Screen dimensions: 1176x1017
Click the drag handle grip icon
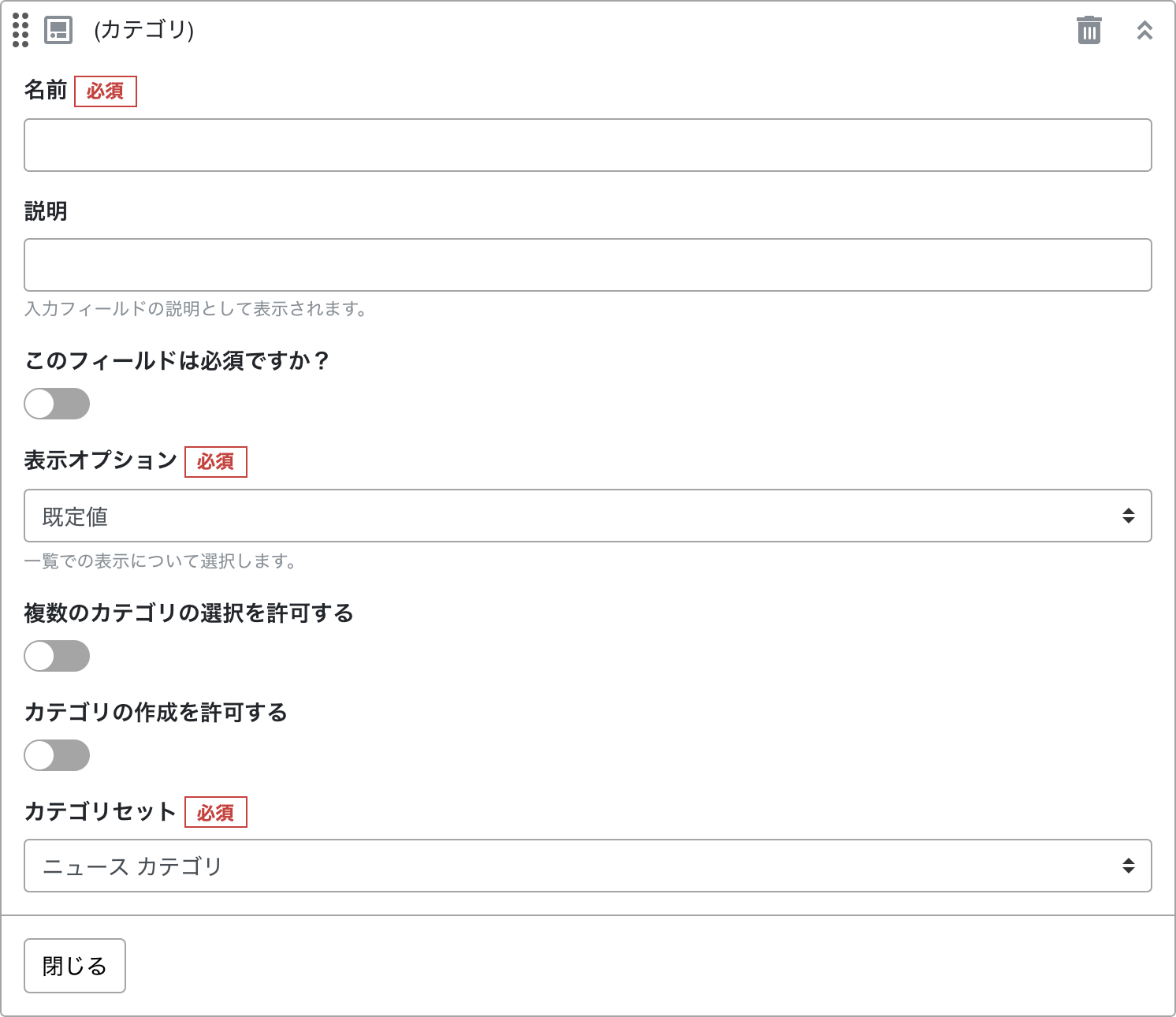[x=20, y=30]
